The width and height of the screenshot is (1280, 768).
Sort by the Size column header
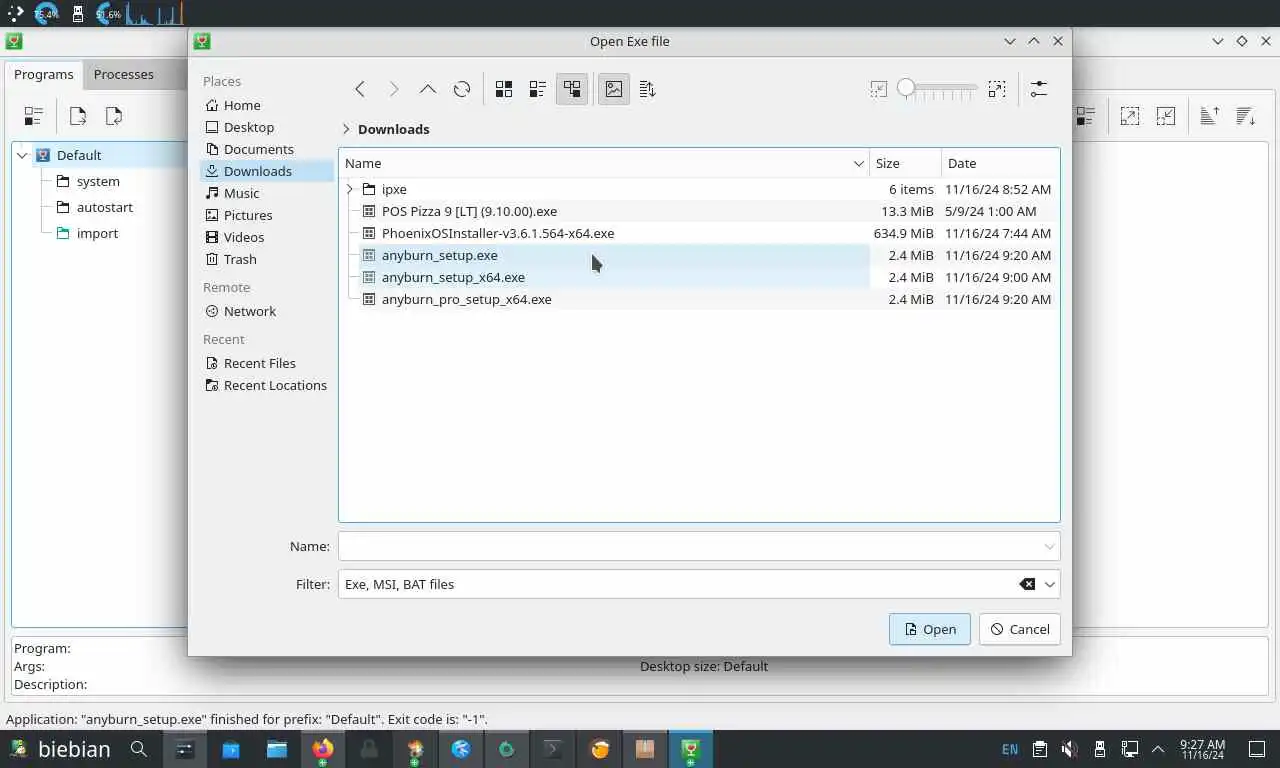[x=905, y=163]
